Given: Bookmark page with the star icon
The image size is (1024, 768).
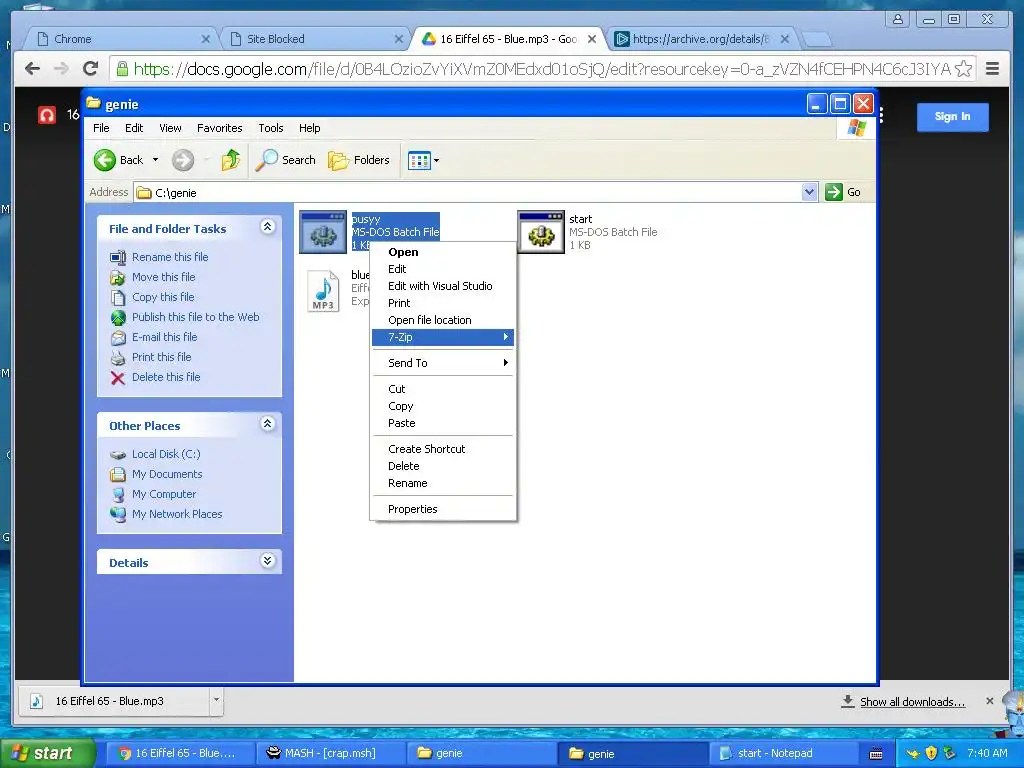Looking at the screenshot, I should pyautogui.click(x=963, y=69).
